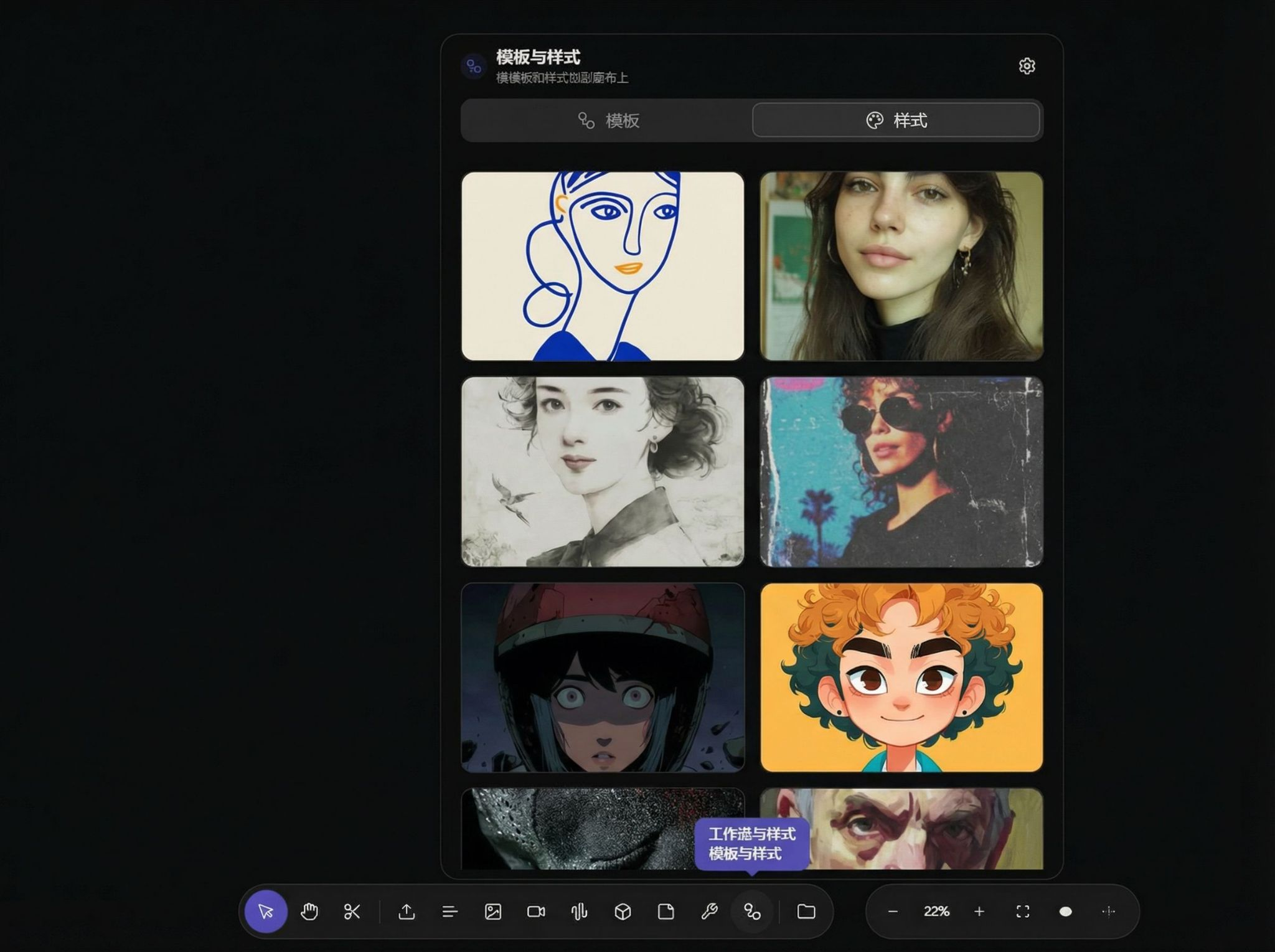Click the minus button to zoom out

[x=893, y=912]
